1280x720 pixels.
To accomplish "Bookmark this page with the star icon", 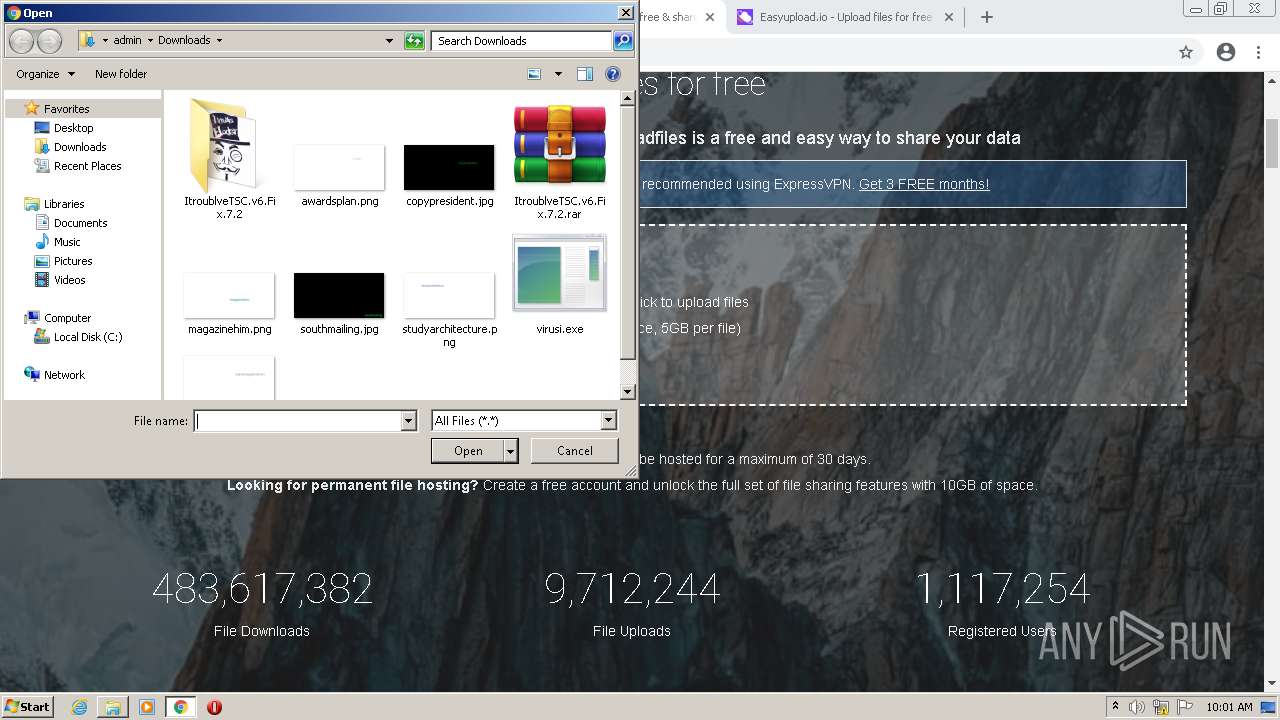I will (1186, 52).
